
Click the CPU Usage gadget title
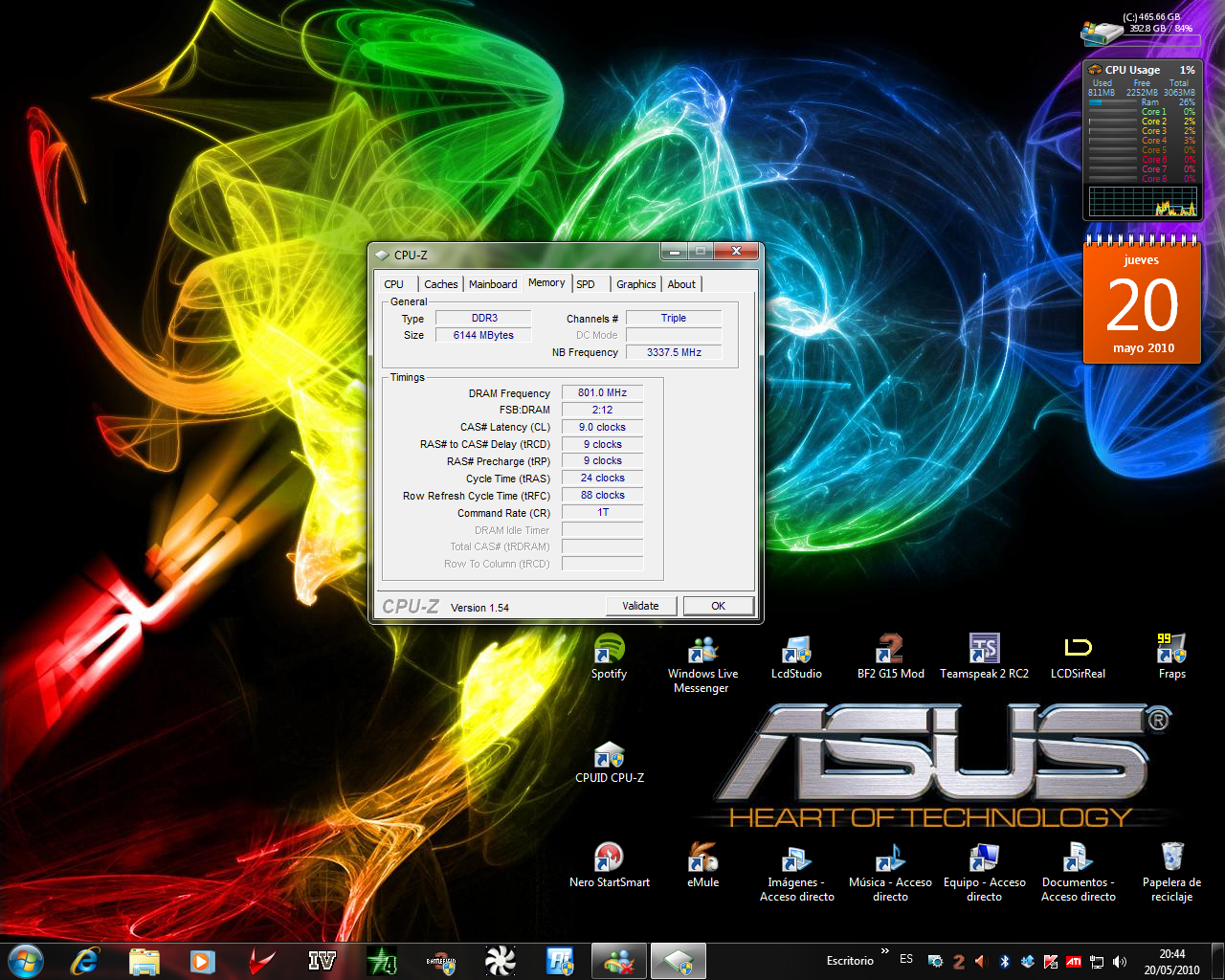1132,70
